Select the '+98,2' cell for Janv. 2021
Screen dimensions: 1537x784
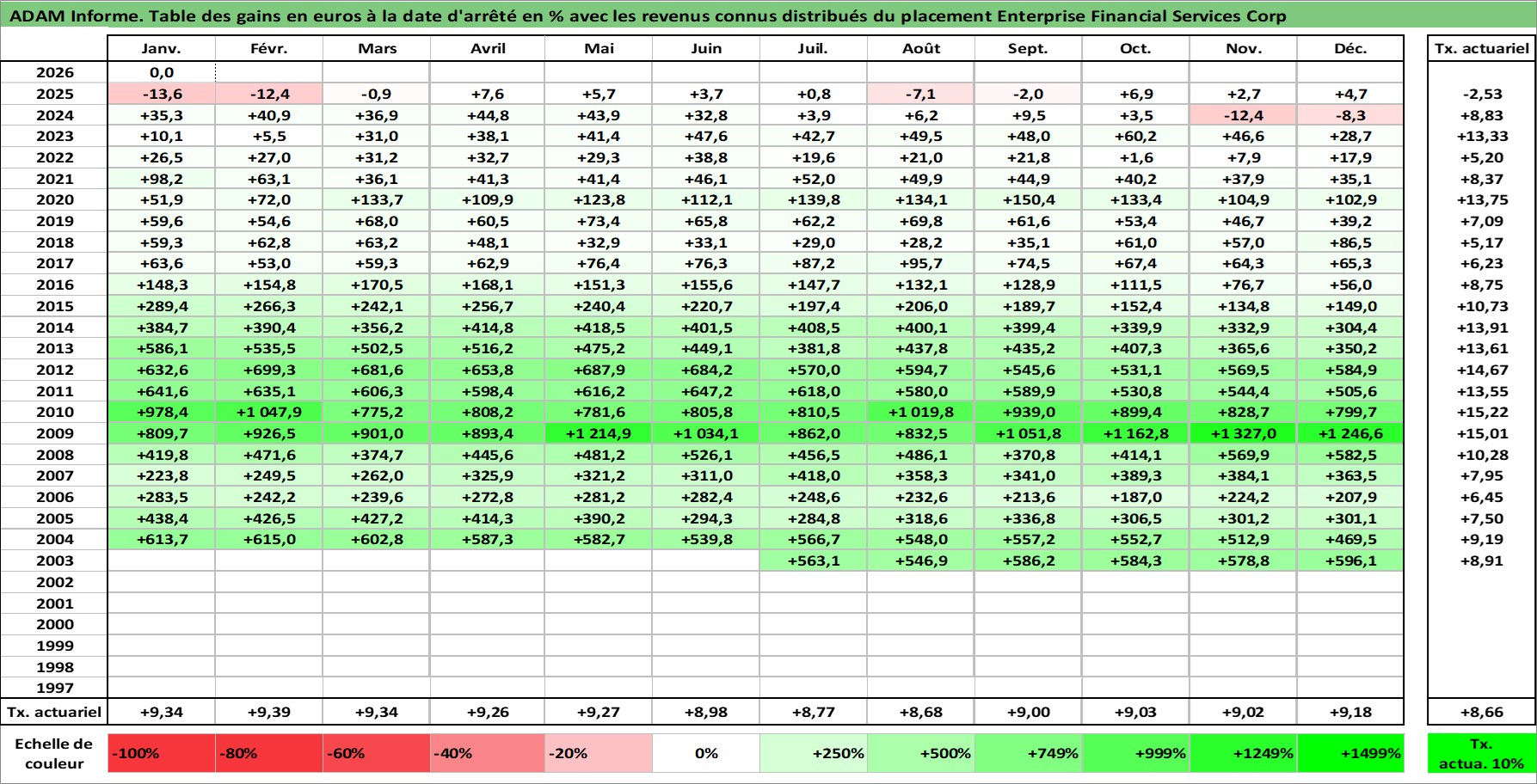click(x=162, y=179)
